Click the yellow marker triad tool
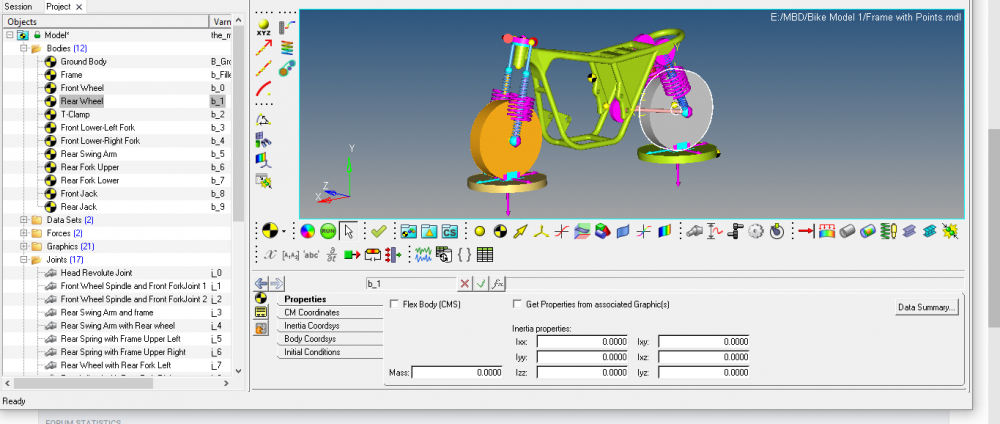The height and width of the screenshot is (424, 1000). tap(541, 231)
